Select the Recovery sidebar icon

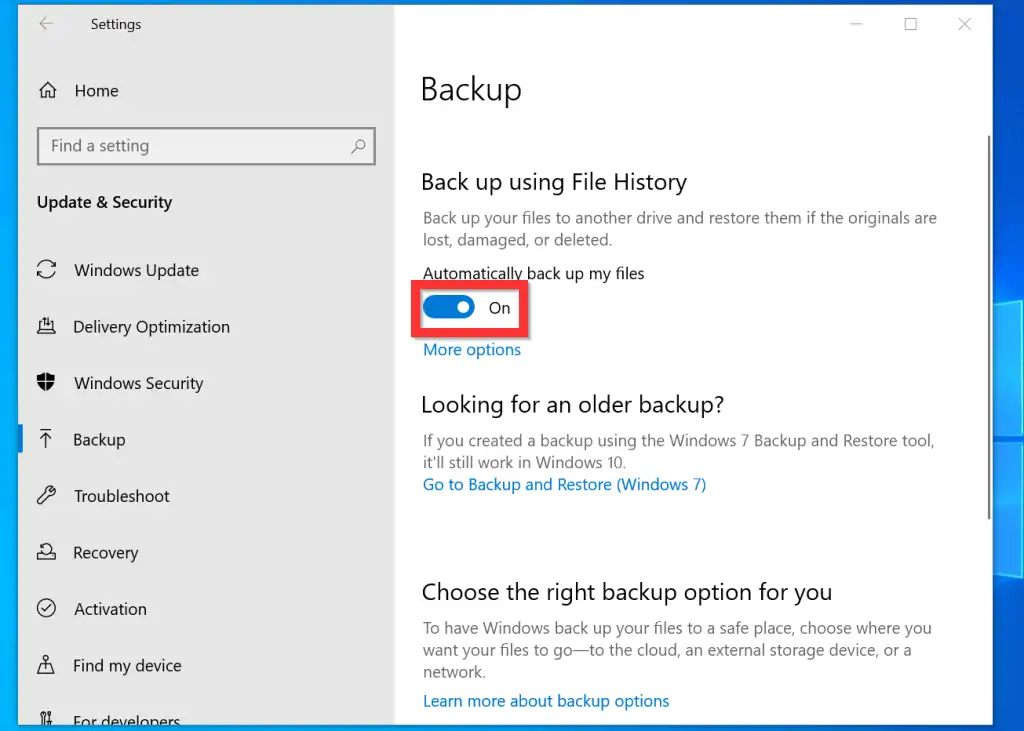pos(47,552)
